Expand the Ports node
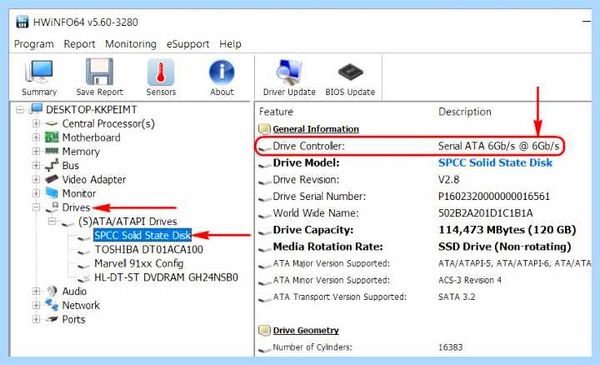Image resolution: width=600 pixels, height=365 pixels. [x=36, y=319]
